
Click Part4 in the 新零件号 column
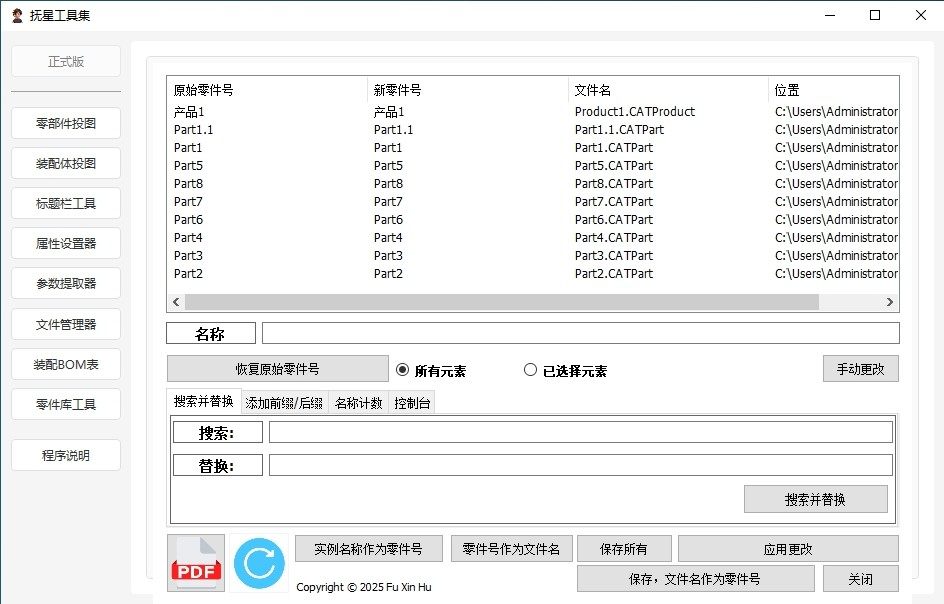point(388,238)
